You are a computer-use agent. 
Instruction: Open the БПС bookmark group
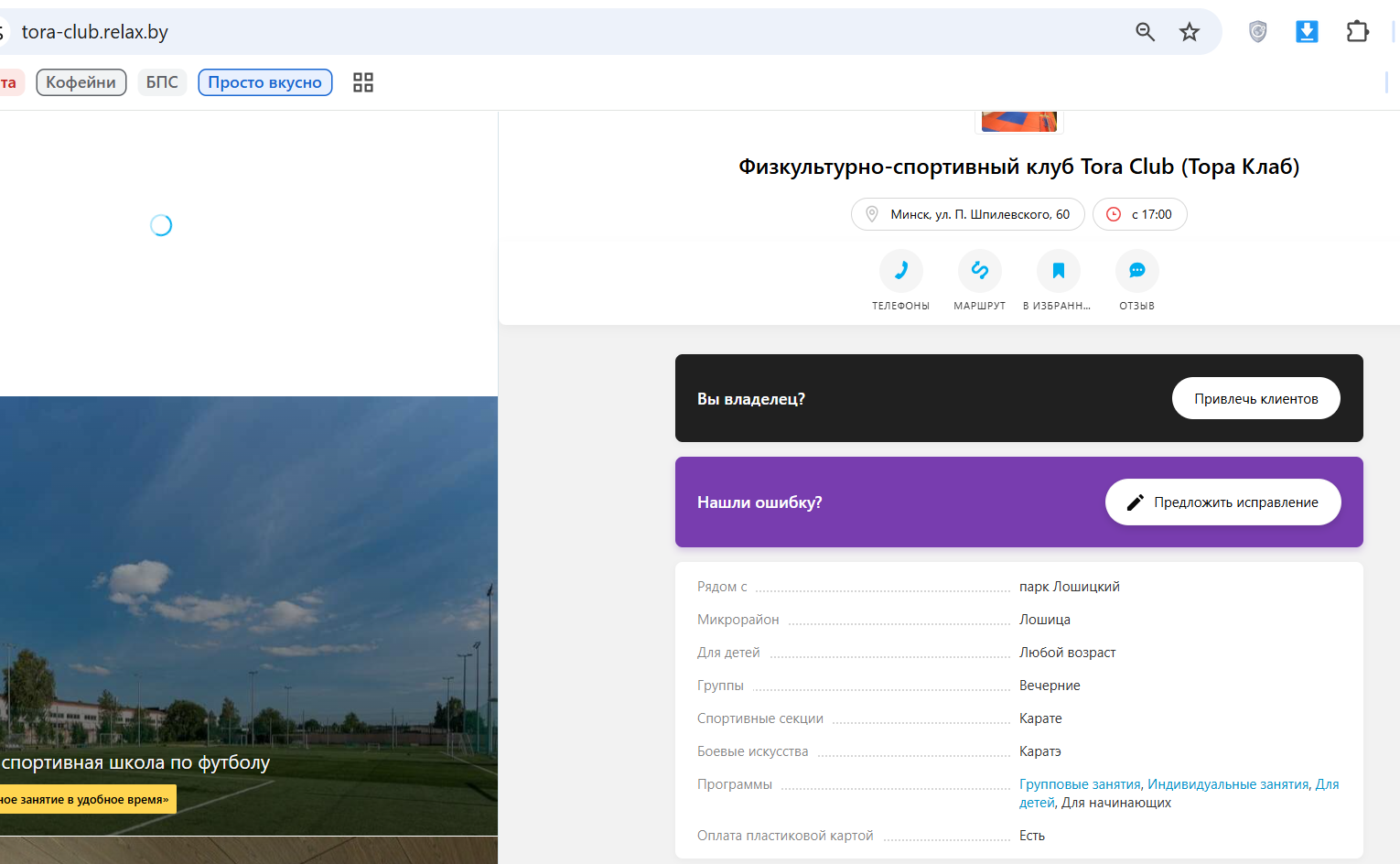pyautogui.click(x=162, y=82)
